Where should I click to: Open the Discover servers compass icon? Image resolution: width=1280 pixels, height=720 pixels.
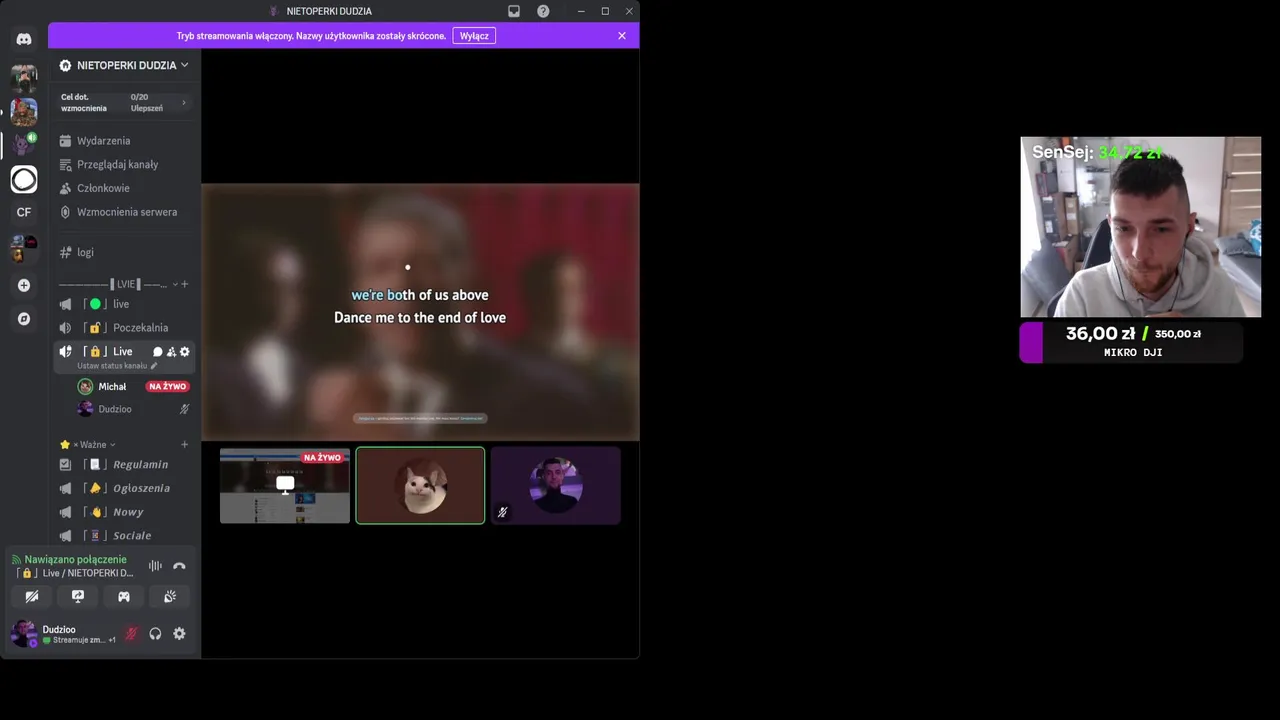tap(24, 319)
